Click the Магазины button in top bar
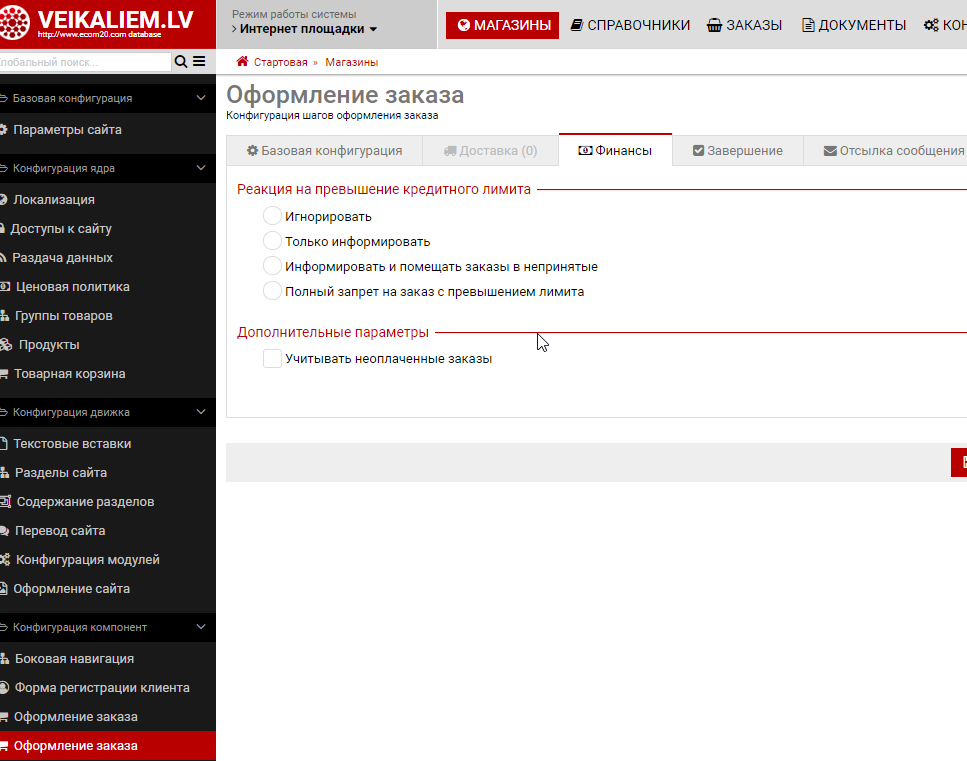 click(503, 25)
